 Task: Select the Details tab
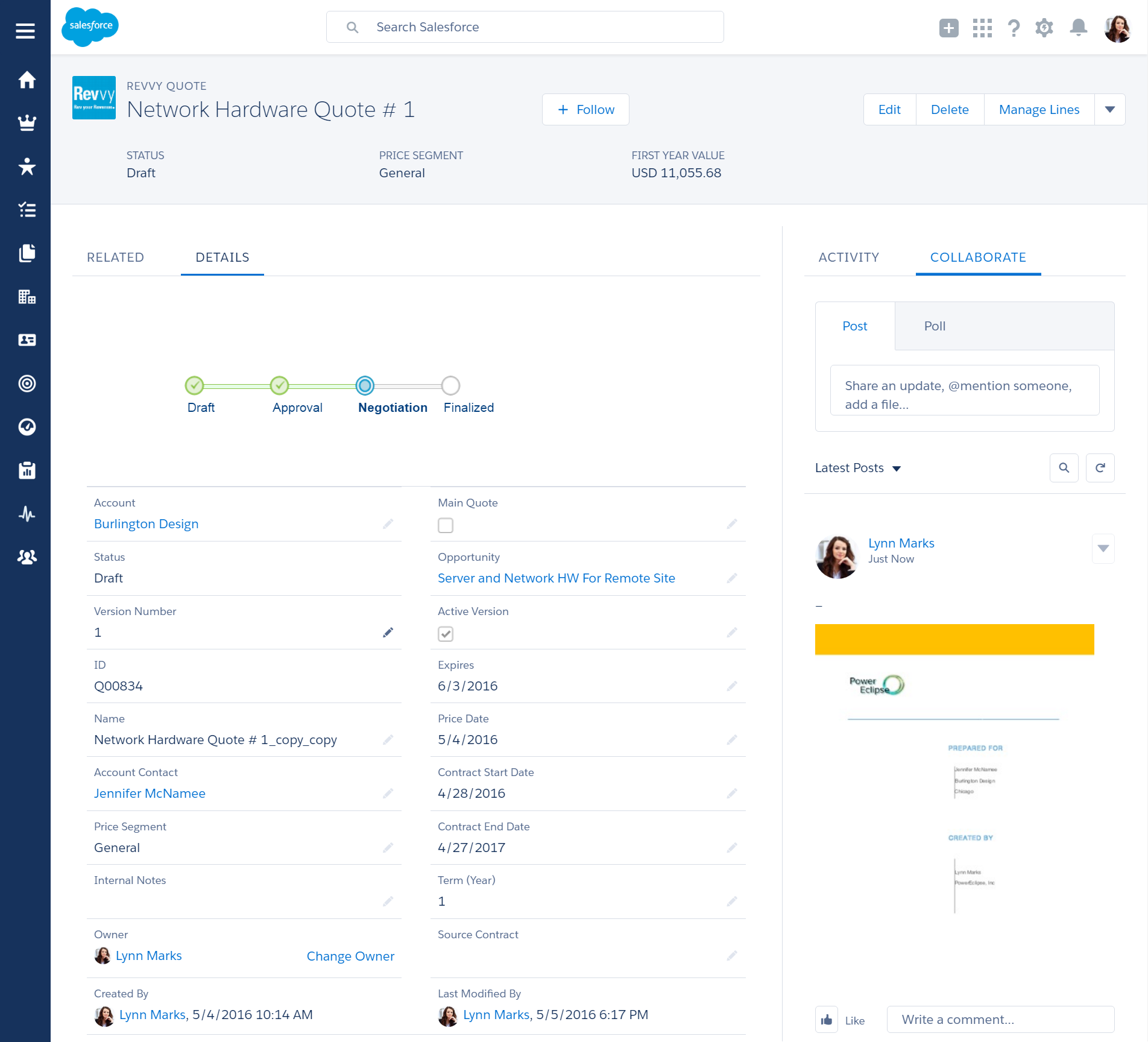click(x=222, y=257)
